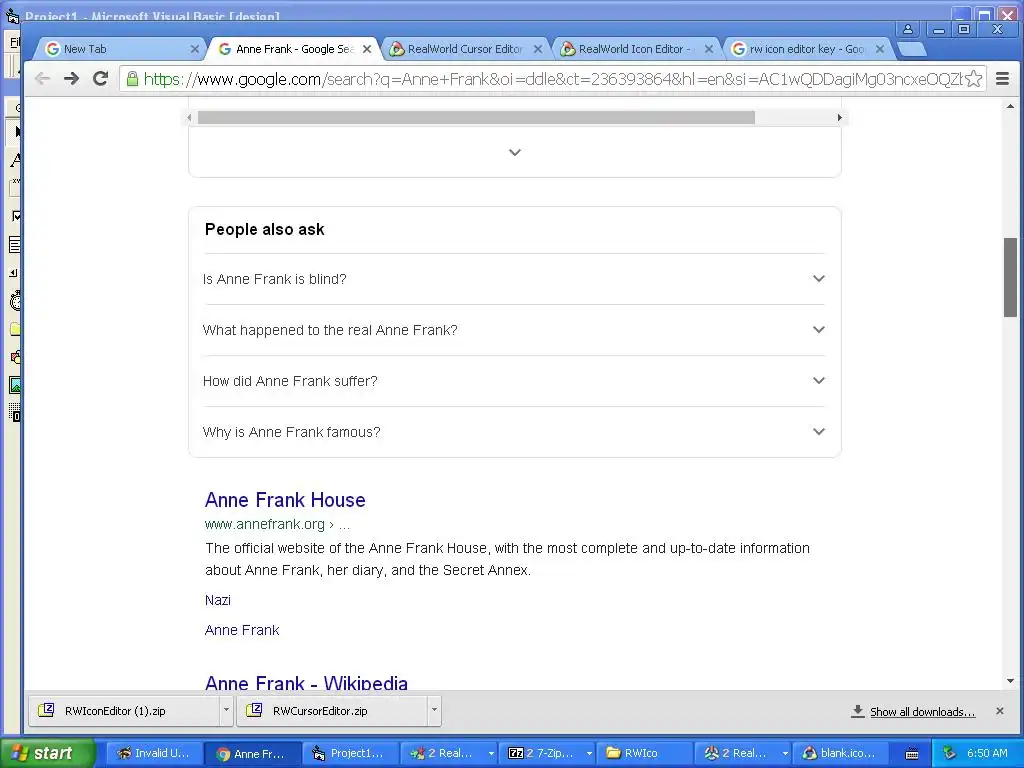The width and height of the screenshot is (1024, 768).
Task: Switch to the rw icon editor key tab
Action: 807,49
